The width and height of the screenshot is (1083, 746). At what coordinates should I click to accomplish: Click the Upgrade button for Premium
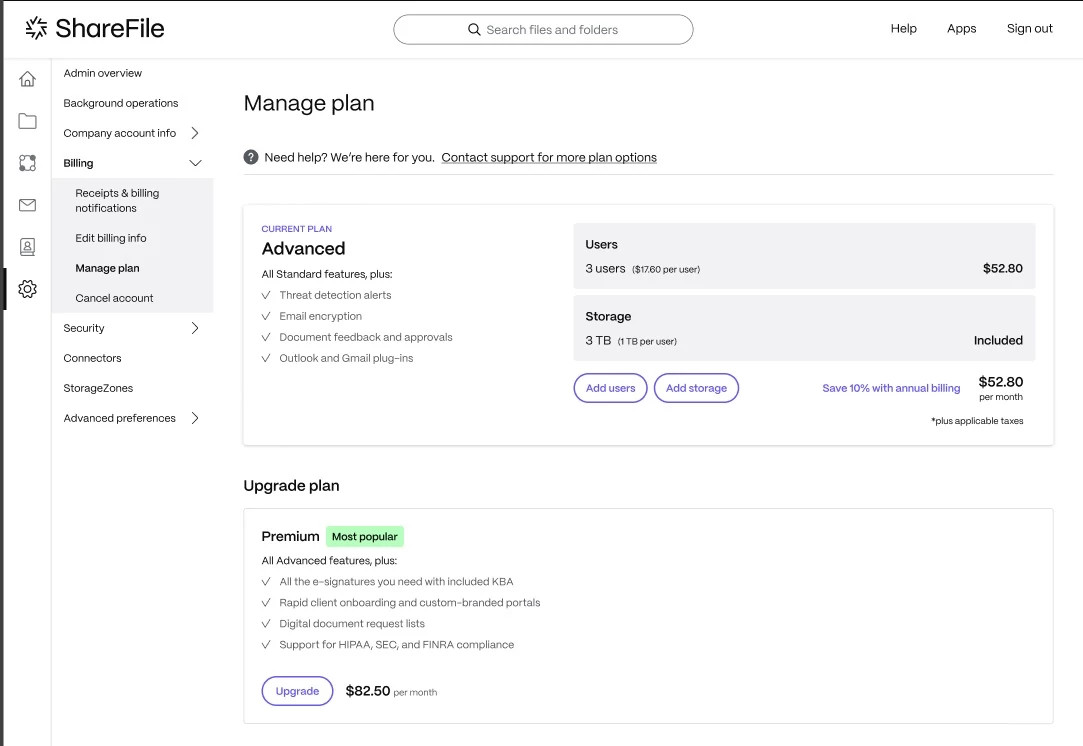tap(297, 691)
